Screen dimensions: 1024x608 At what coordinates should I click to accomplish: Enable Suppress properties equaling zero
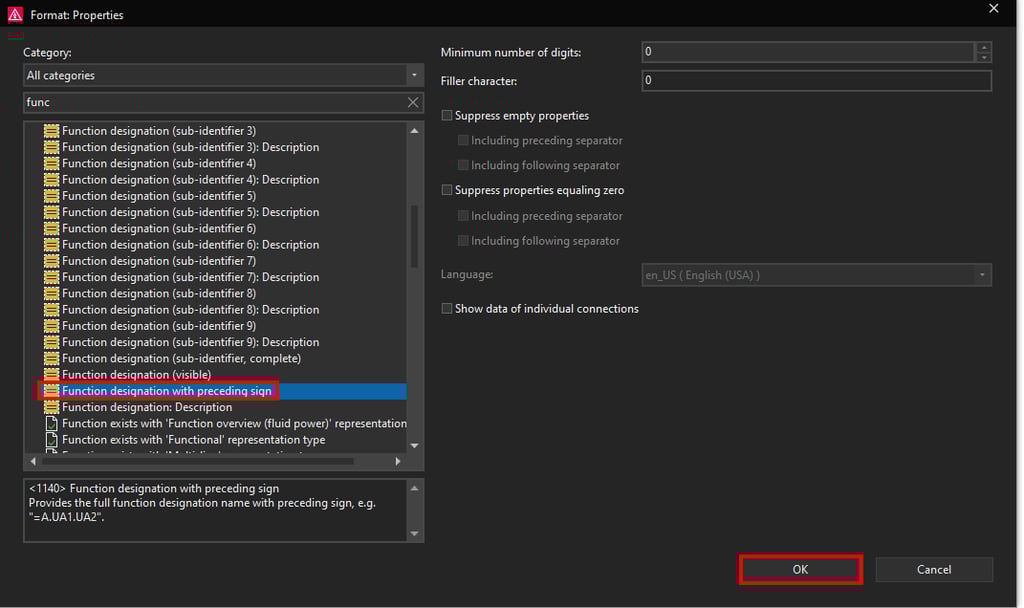(x=447, y=190)
